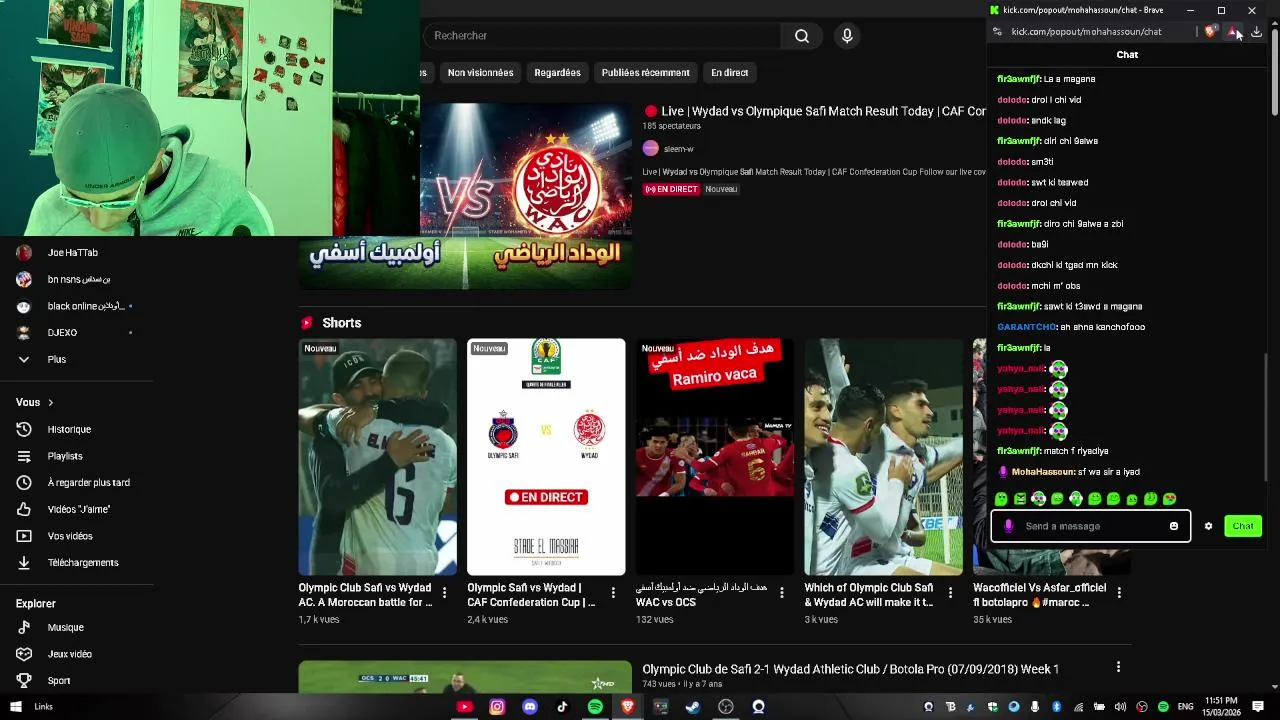Screen dimensions: 1280x720
Task: Expand the Vous section chevron
Action: [50, 402]
